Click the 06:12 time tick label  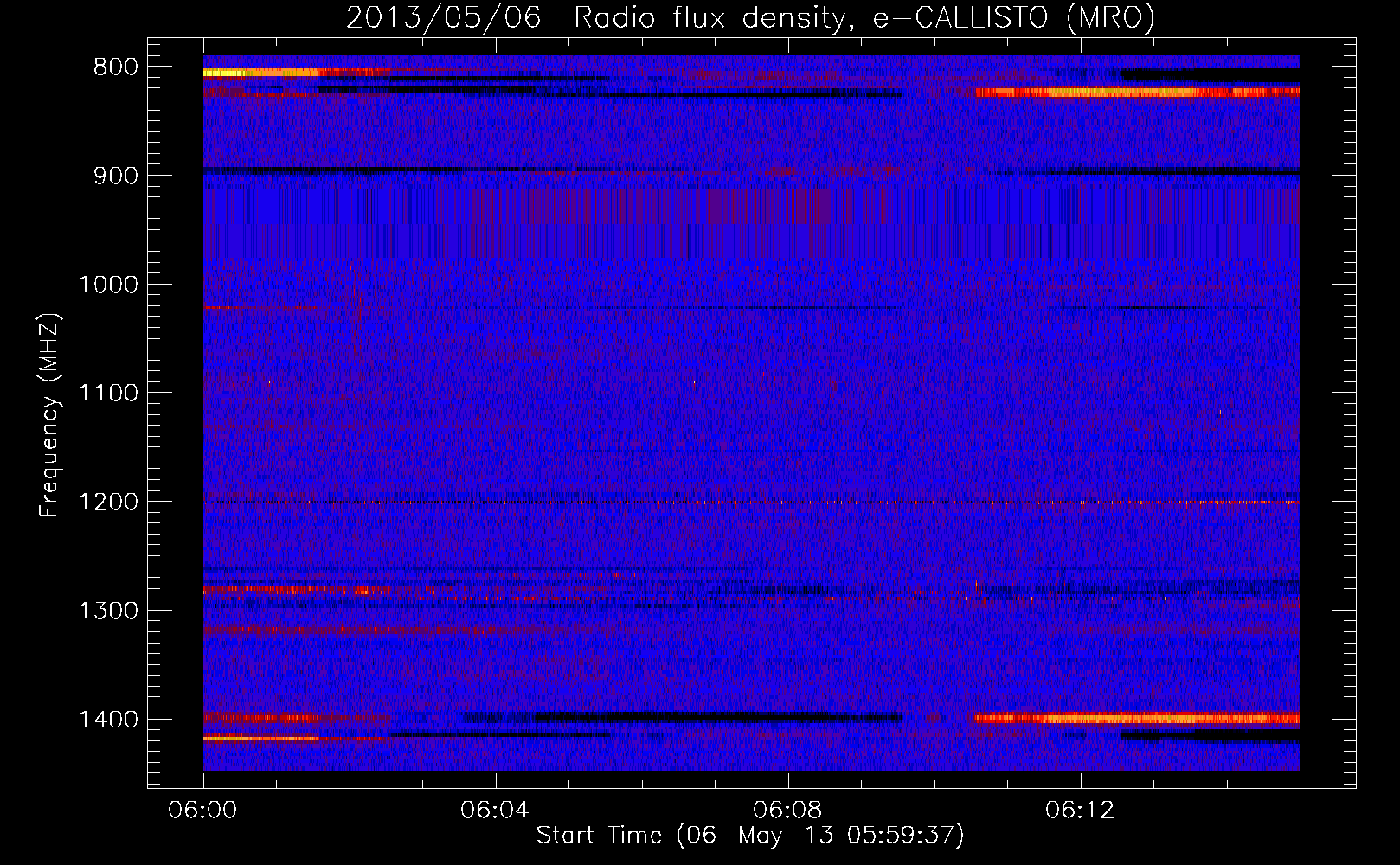pos(1081,811)
